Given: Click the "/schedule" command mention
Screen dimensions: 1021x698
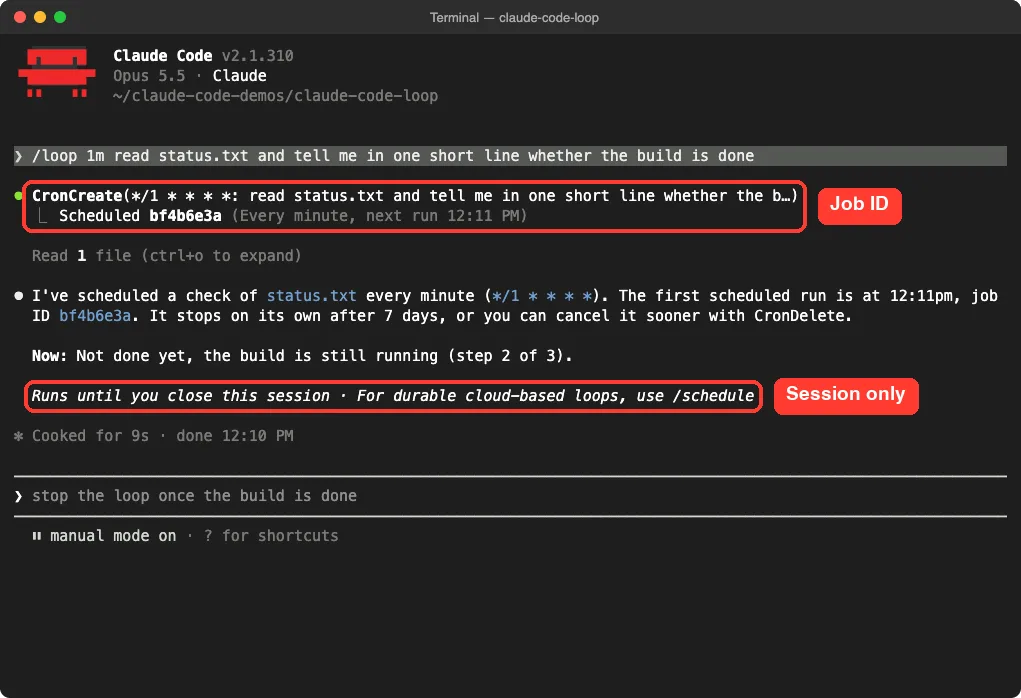Looking at the screenshot, I should coord(714,396).
